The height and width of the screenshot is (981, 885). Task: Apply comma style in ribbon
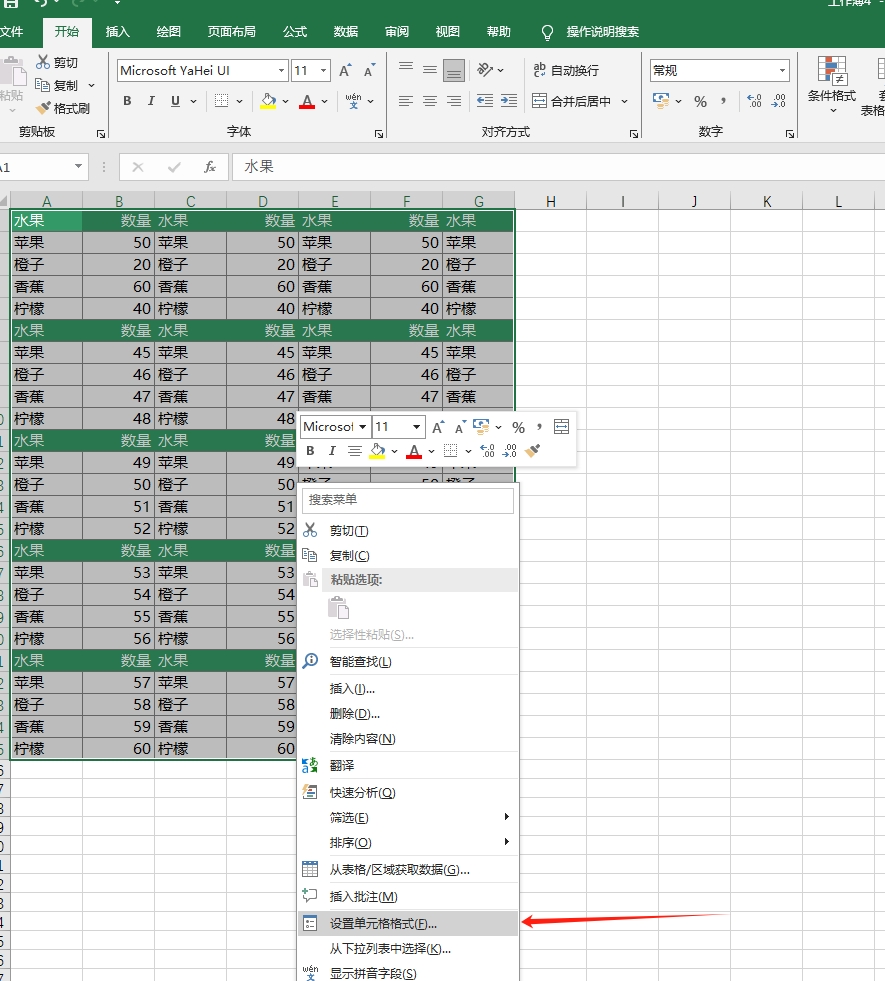(x=724, y=101)
